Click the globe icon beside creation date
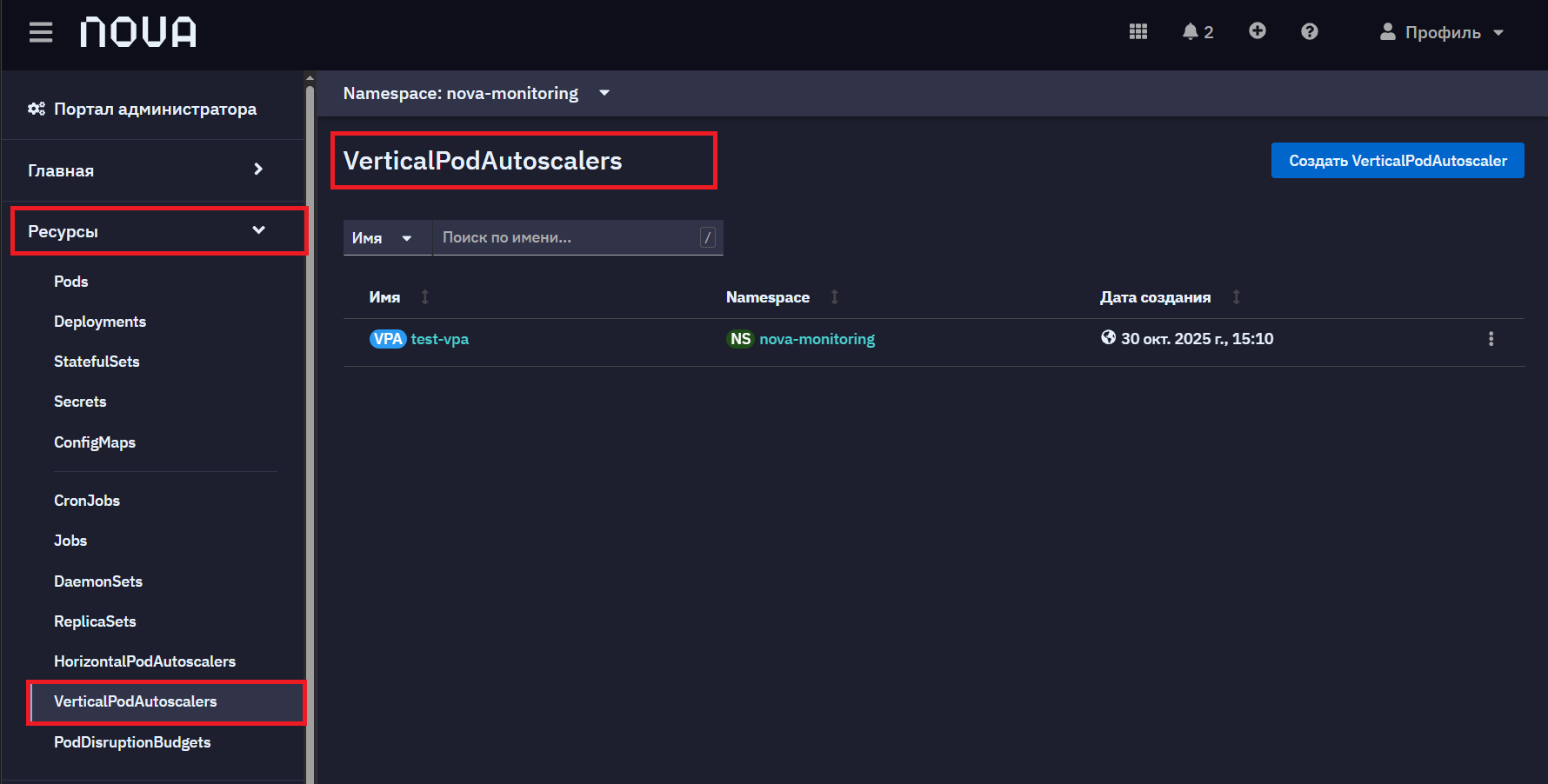The image size is (1548, 784). coord(1108,337)
